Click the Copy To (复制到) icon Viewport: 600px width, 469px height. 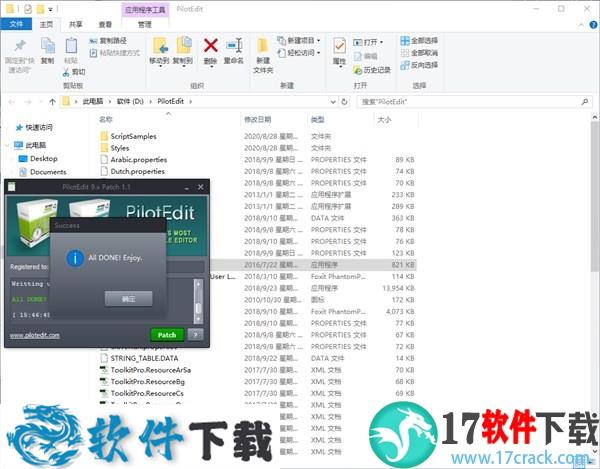184,50
